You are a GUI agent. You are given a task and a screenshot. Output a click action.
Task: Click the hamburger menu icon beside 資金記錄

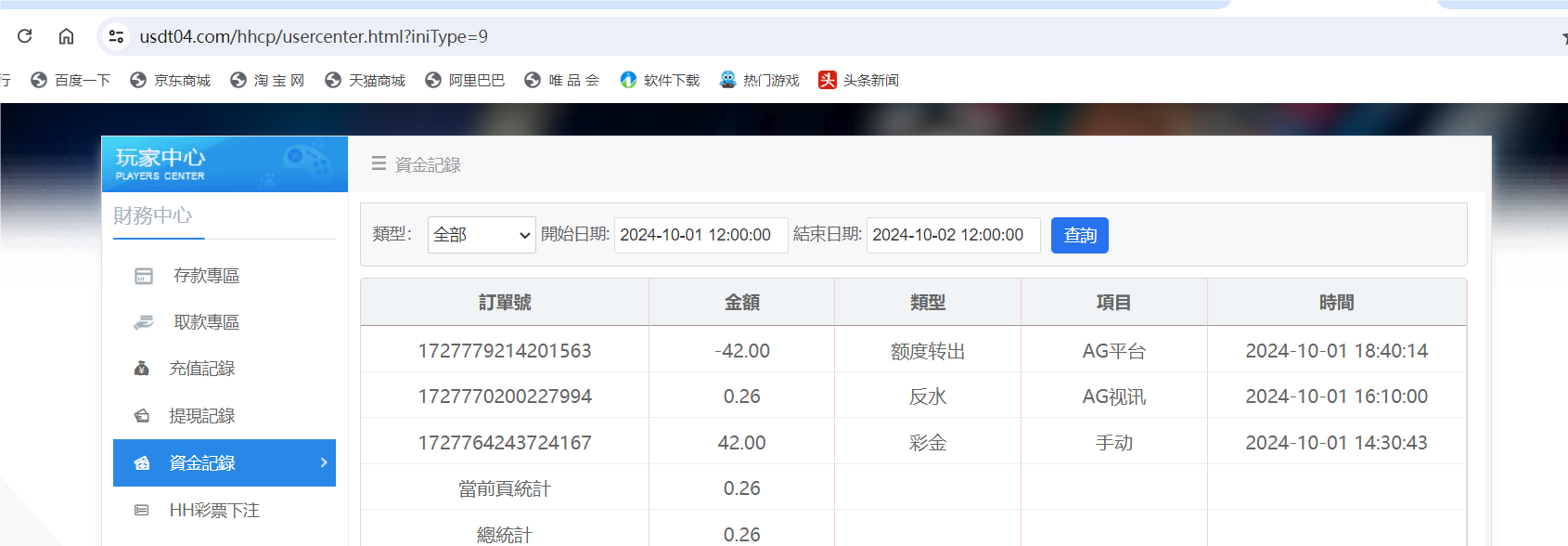point(379,164)
